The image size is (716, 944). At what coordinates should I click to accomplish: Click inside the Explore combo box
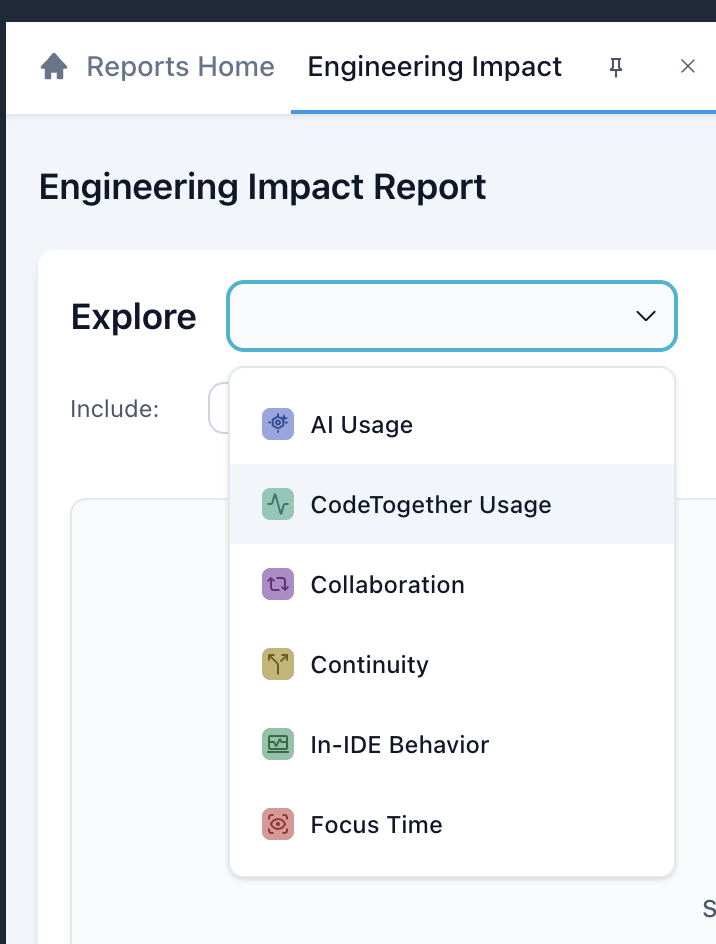[x=430, y=316]
